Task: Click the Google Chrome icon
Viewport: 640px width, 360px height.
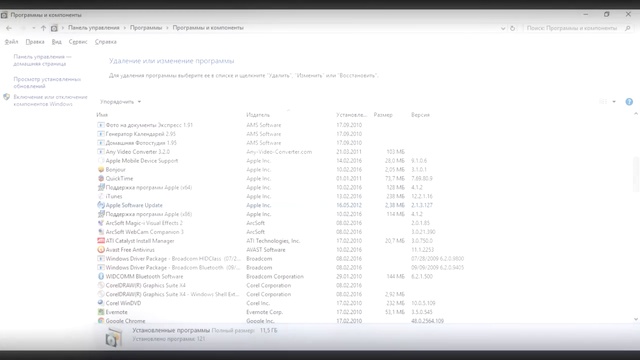Action: (101, 321)
